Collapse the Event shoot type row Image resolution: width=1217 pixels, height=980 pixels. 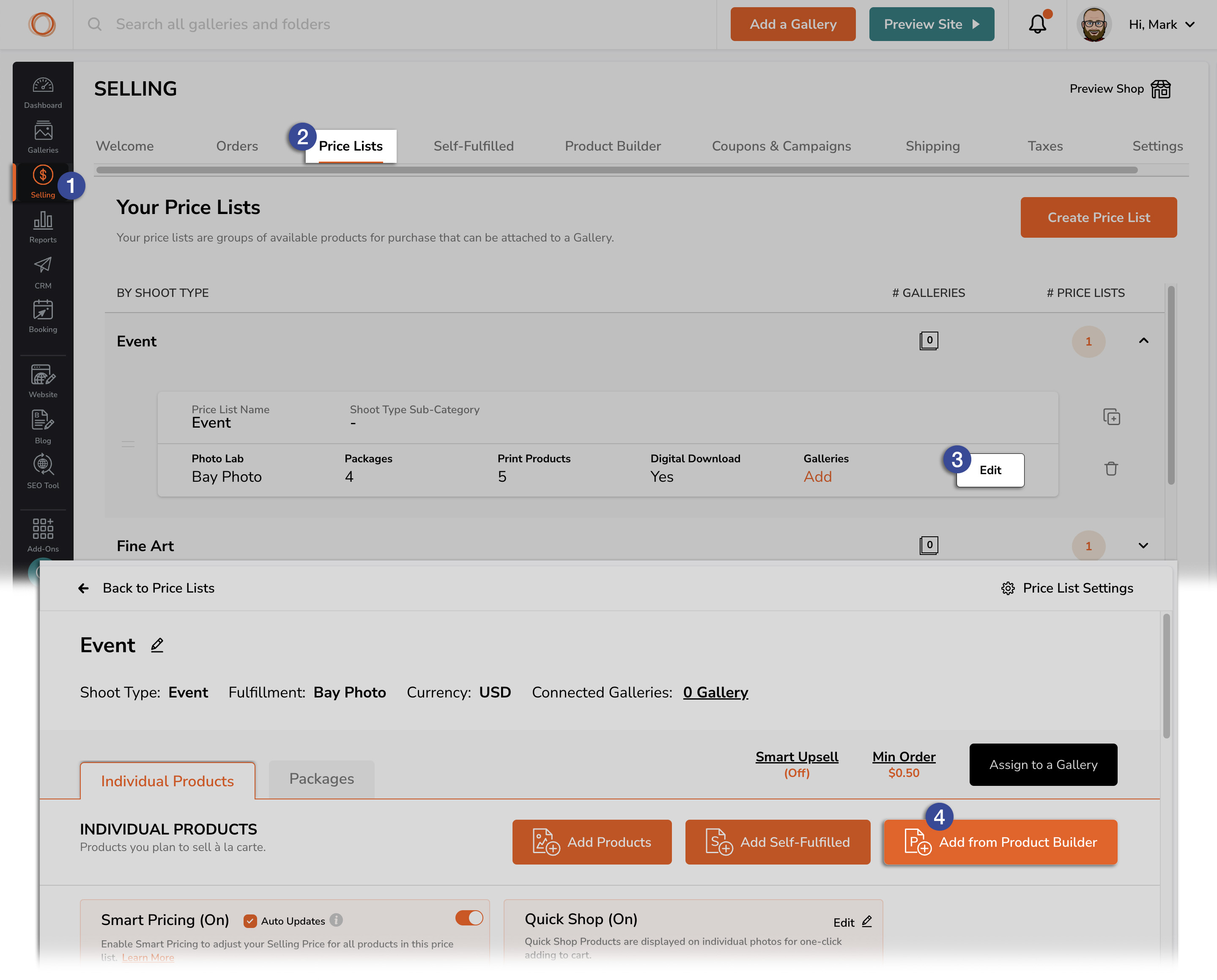(x=1143, y=341)
